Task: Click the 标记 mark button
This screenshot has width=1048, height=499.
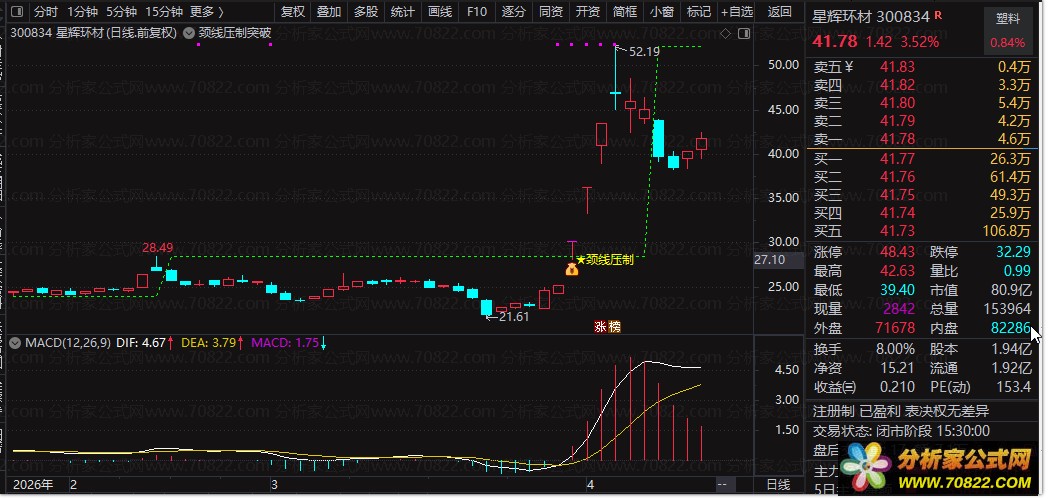Action: tap(698, 11)
